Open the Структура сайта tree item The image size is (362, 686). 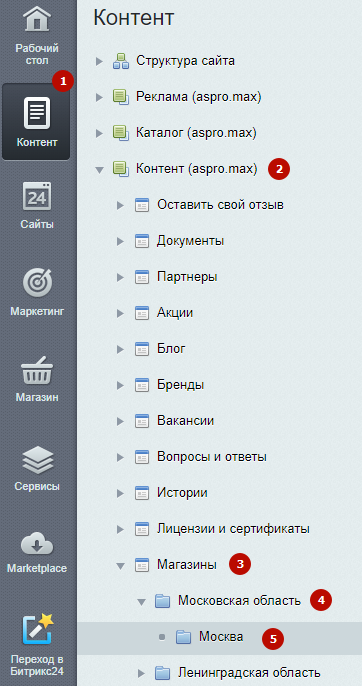pyautogui.click(x=185, y=61)
